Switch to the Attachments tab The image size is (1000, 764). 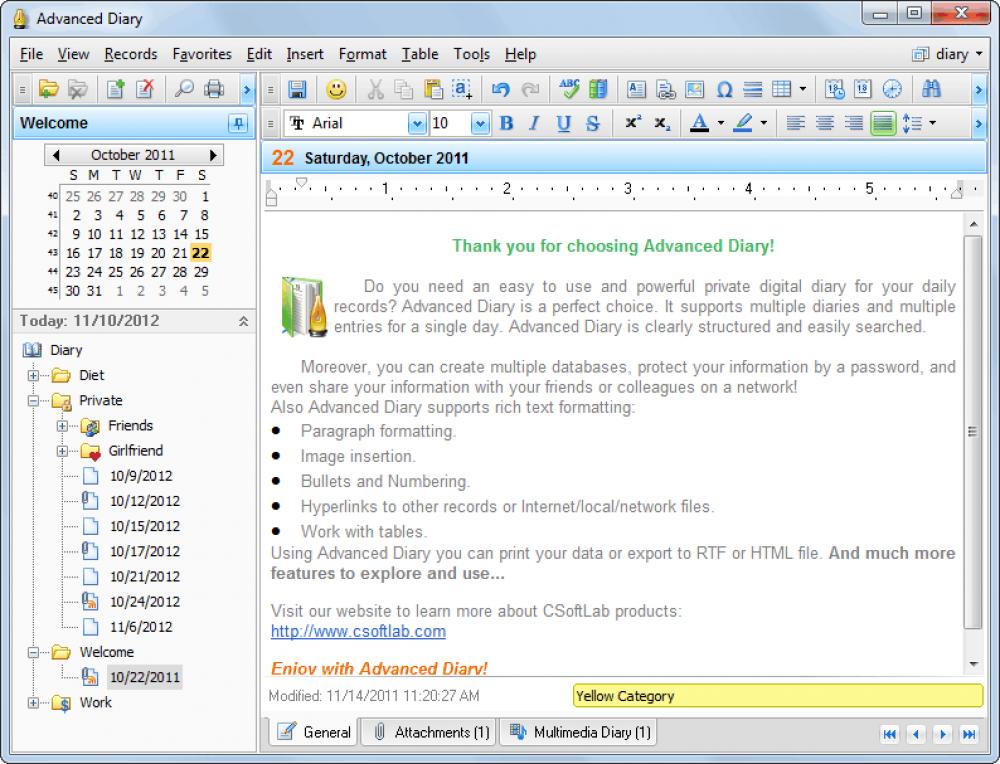pos(428,732)
